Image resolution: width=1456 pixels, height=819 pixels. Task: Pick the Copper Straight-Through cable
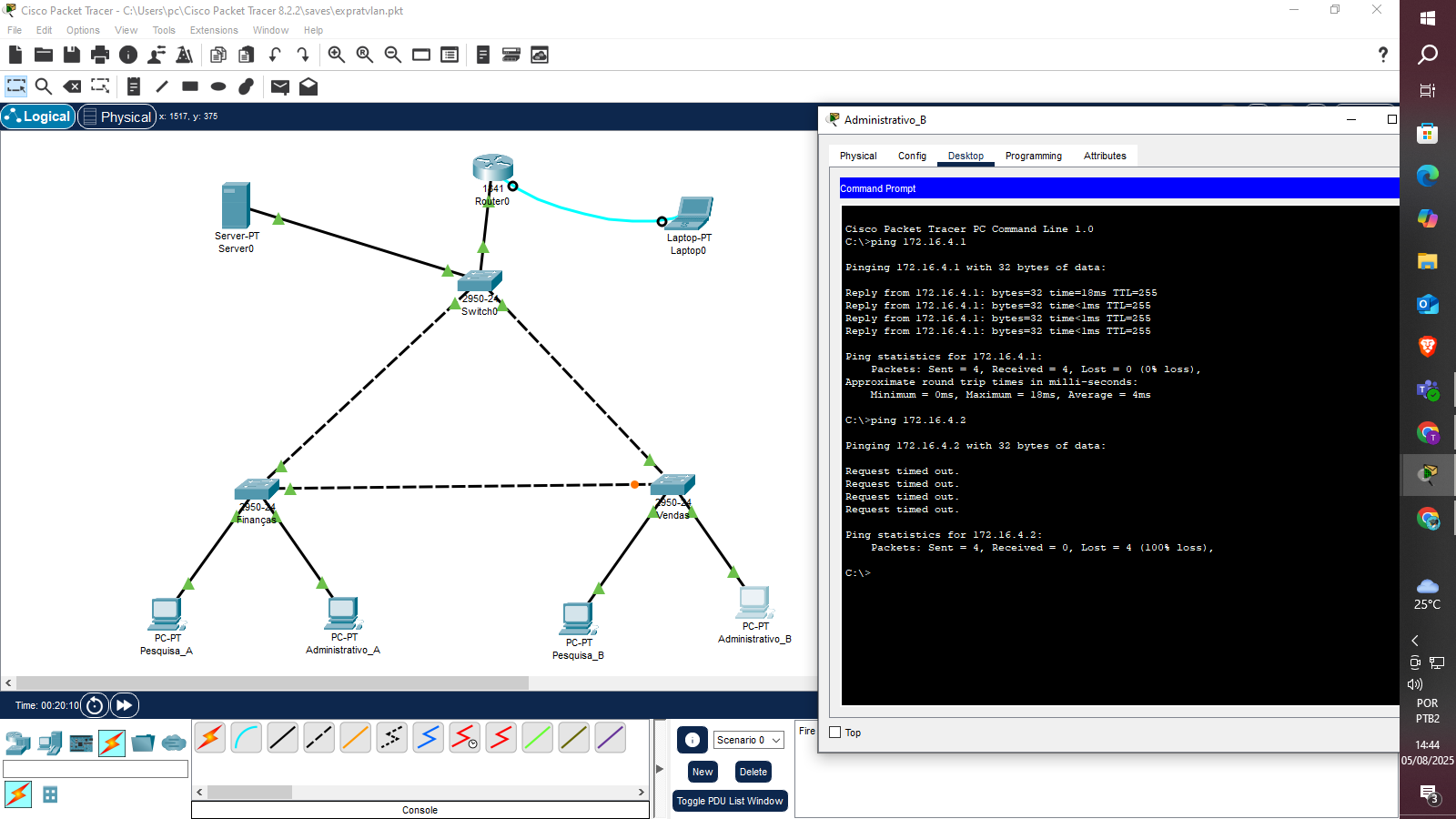pyautogui.click(x=283, y=738)
